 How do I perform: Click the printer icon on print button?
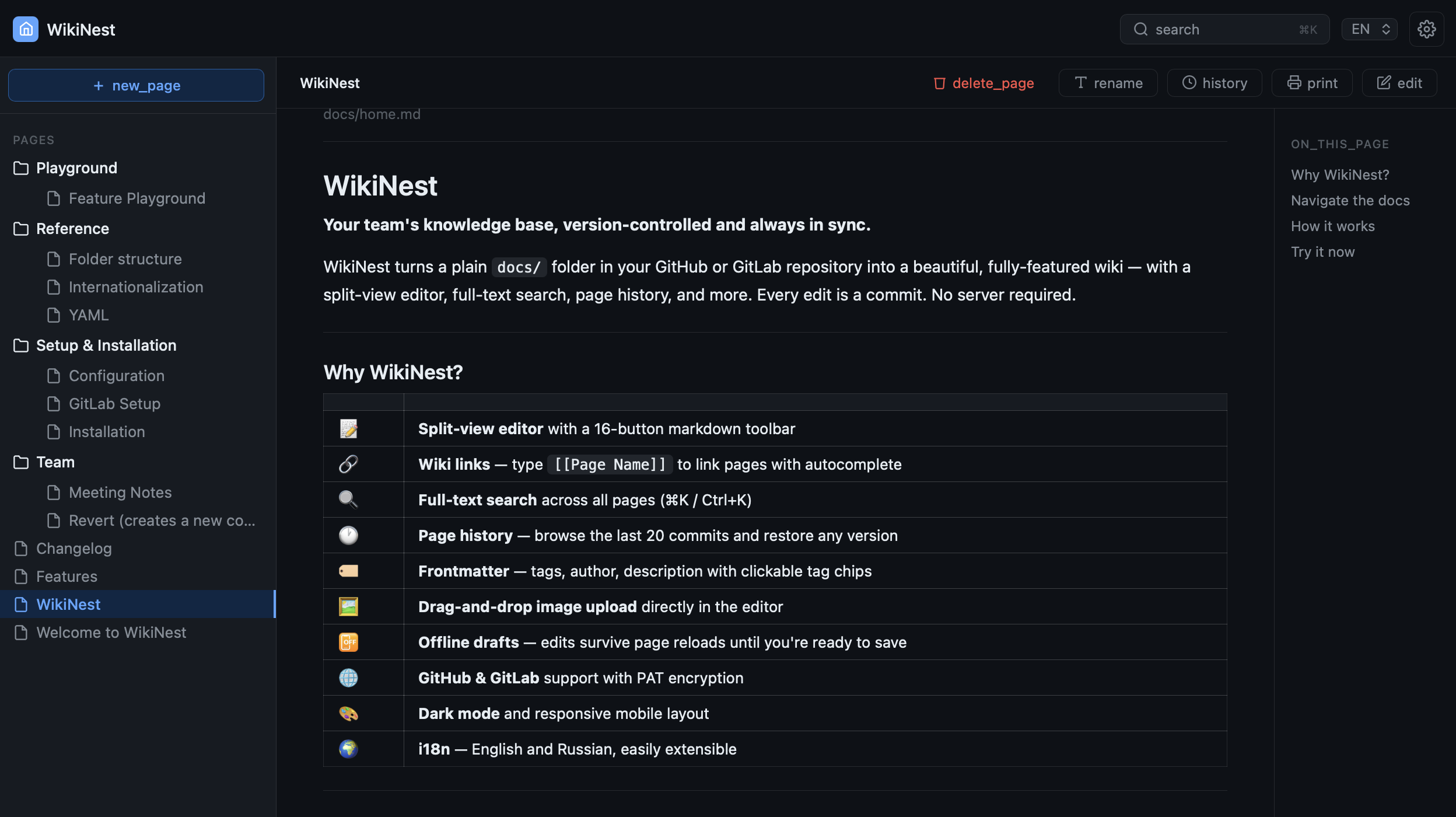pos(1294,83)
